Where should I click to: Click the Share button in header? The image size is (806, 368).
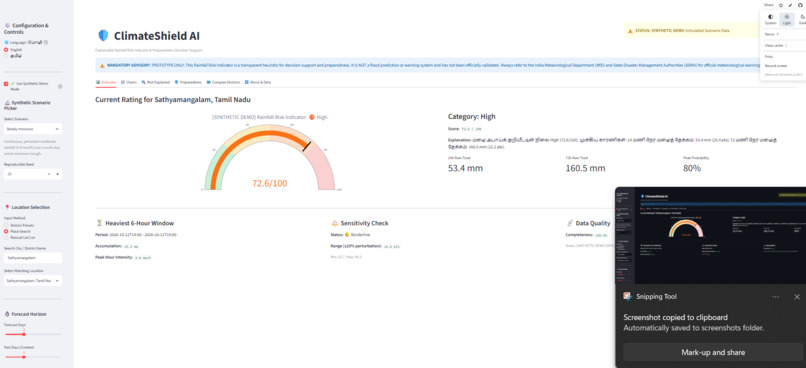click(x=768, y=5)
